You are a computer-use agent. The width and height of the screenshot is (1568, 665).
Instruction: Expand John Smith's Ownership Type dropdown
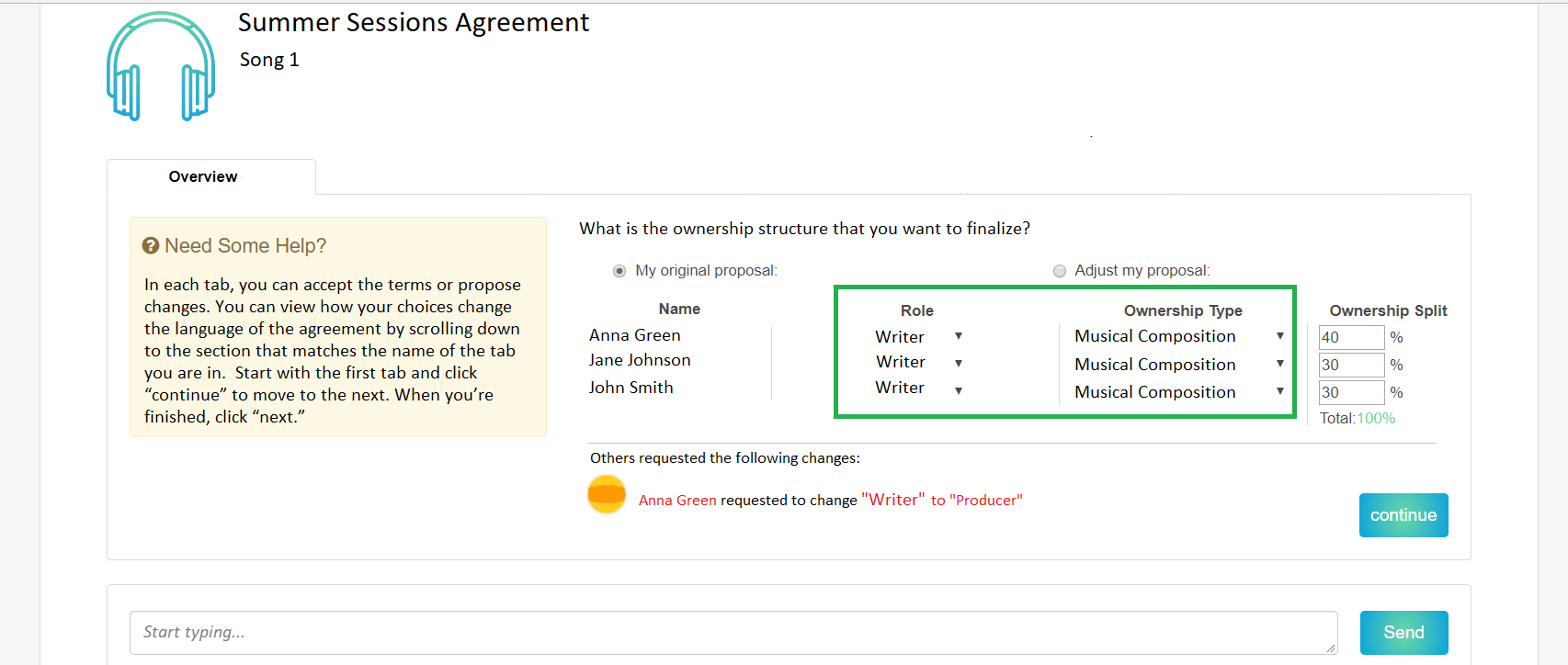pyautogui.click(x=1279, y=392)
